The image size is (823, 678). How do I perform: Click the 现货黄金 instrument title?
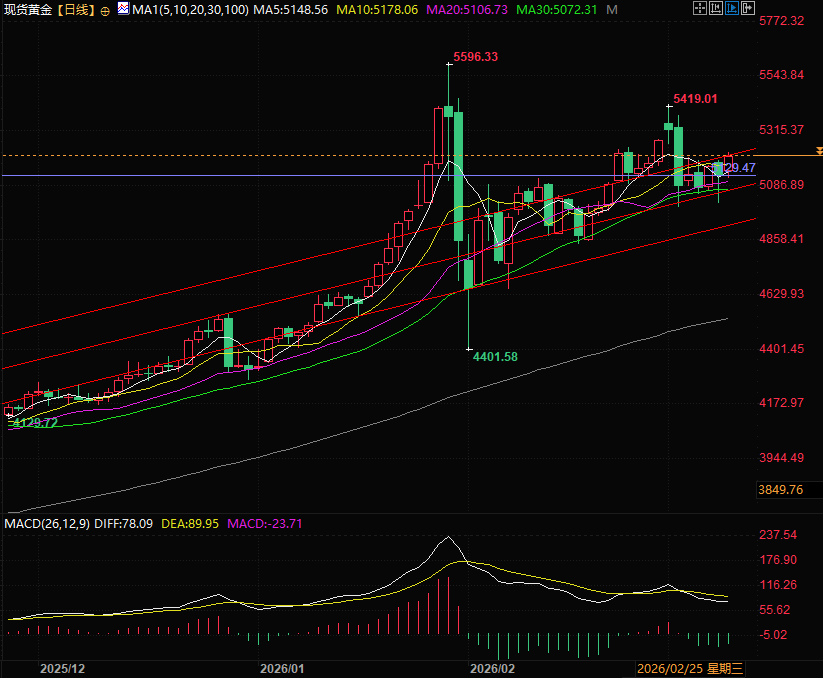[x=28, y=10]
